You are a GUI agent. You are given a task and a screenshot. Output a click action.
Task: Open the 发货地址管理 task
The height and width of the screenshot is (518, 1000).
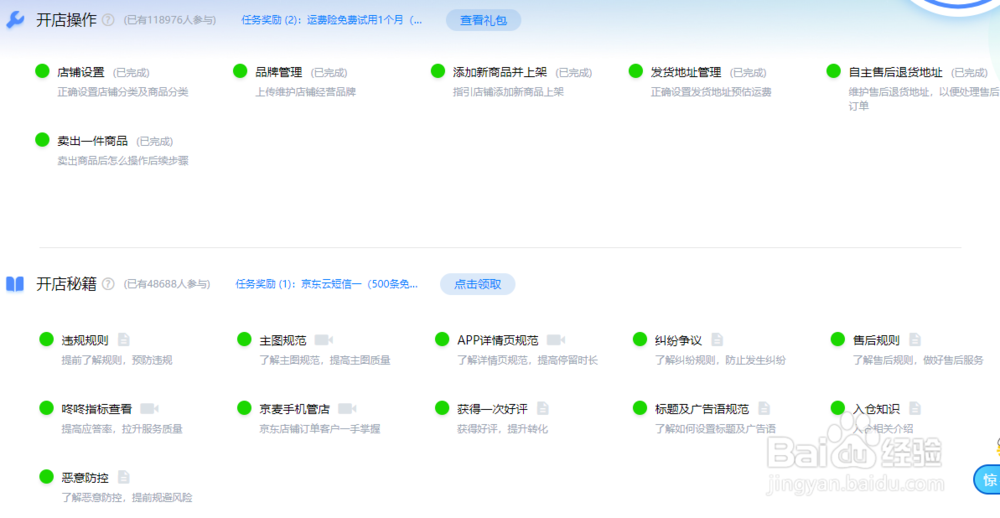[686, 72]
